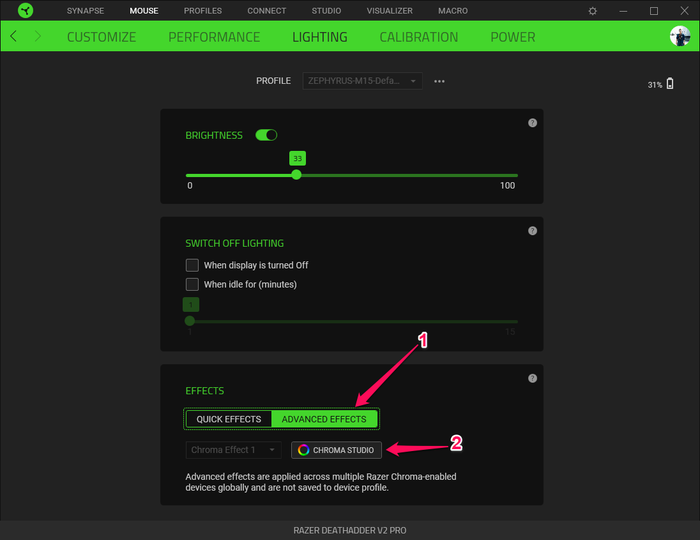Open help icon in Switch Off Lighting panel
Screen dimensions: 700x540
pyautogui.click(x=532, y=231)
